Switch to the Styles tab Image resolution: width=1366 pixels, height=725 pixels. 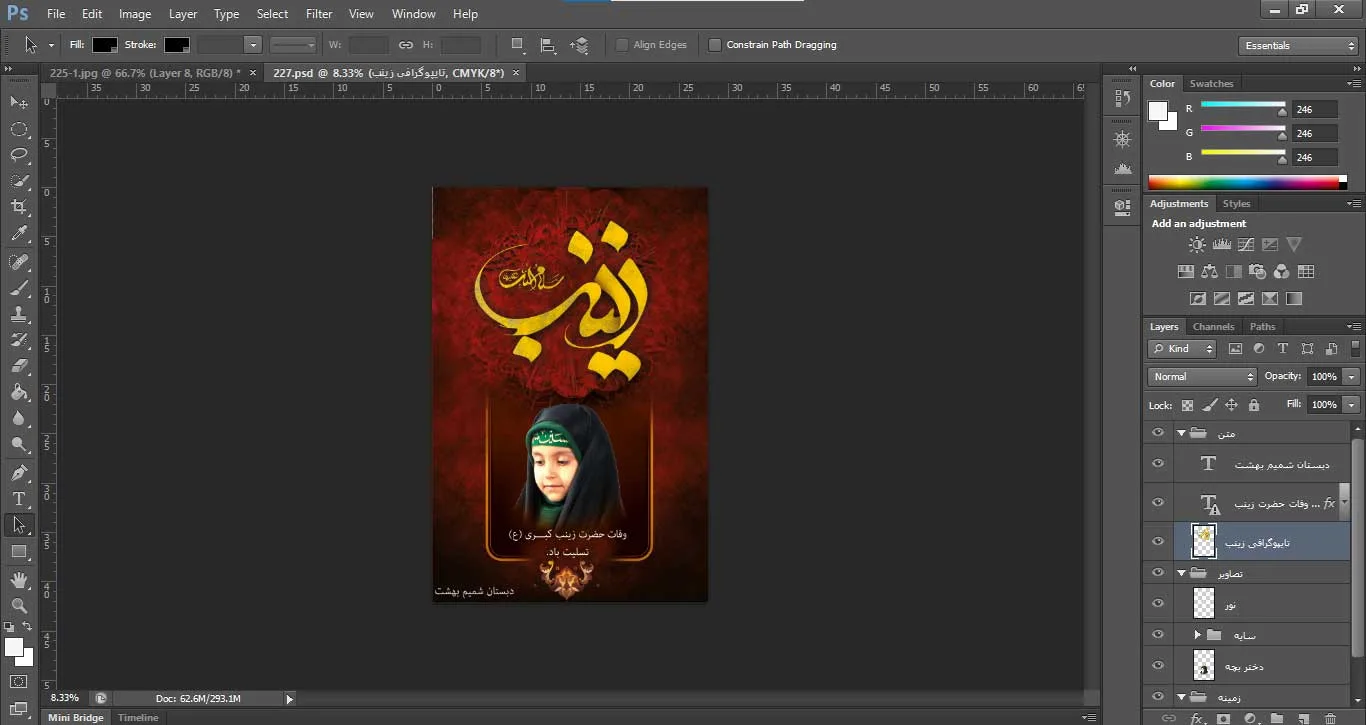[1236, 203]
